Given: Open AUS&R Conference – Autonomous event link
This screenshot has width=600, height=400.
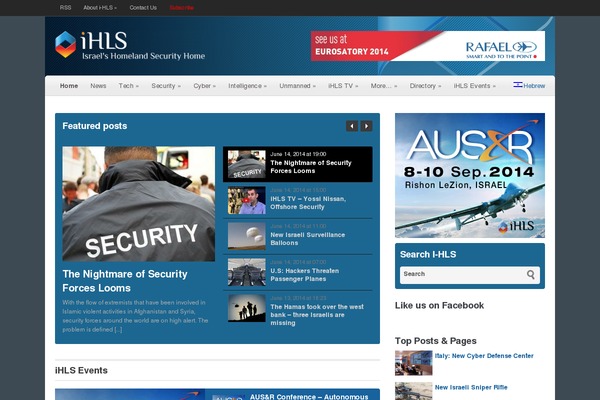Looking at the screenshot, I should [x=309, y=397].
